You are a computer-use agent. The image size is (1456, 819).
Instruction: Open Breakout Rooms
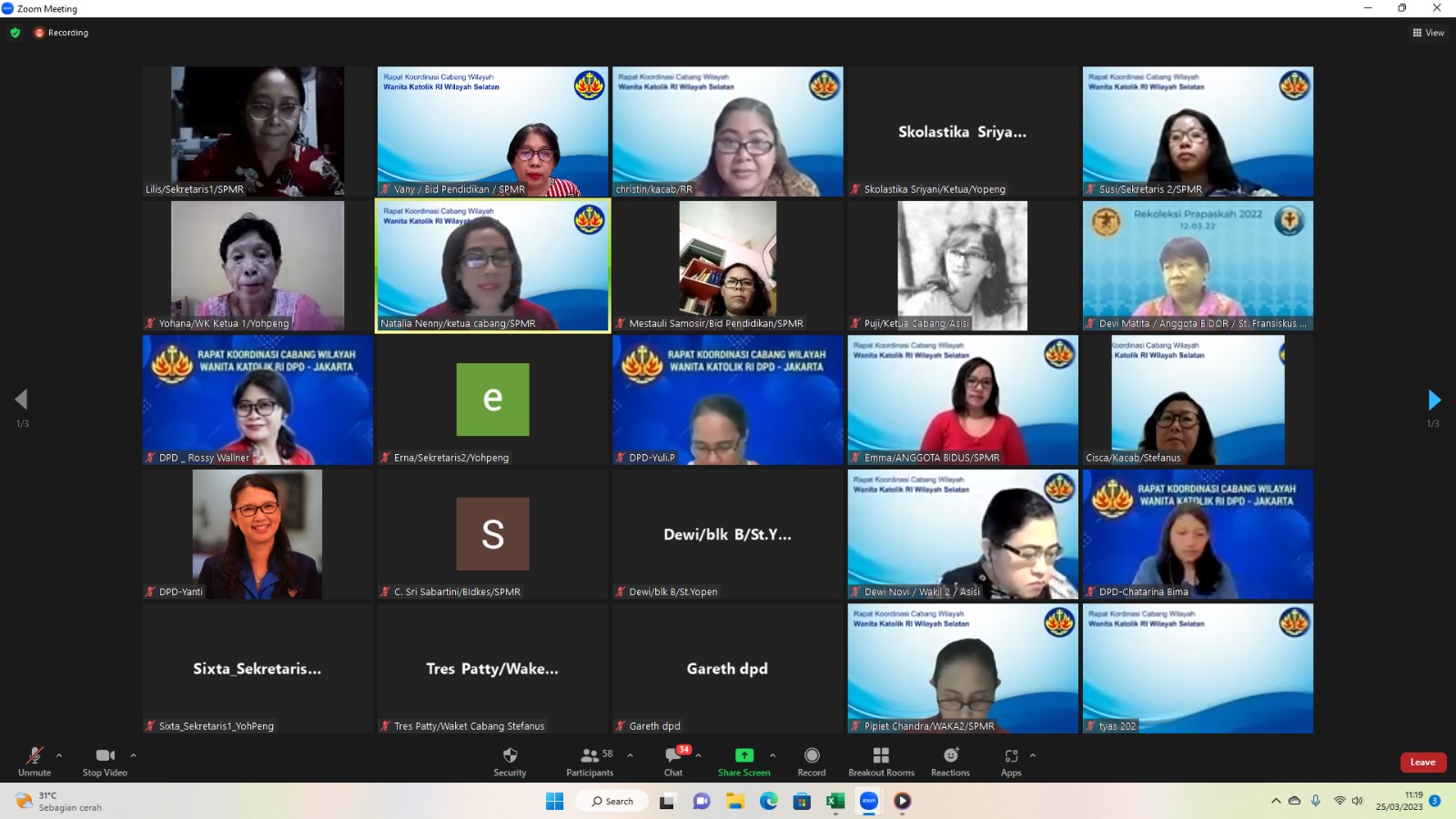[x=881, y=762]
